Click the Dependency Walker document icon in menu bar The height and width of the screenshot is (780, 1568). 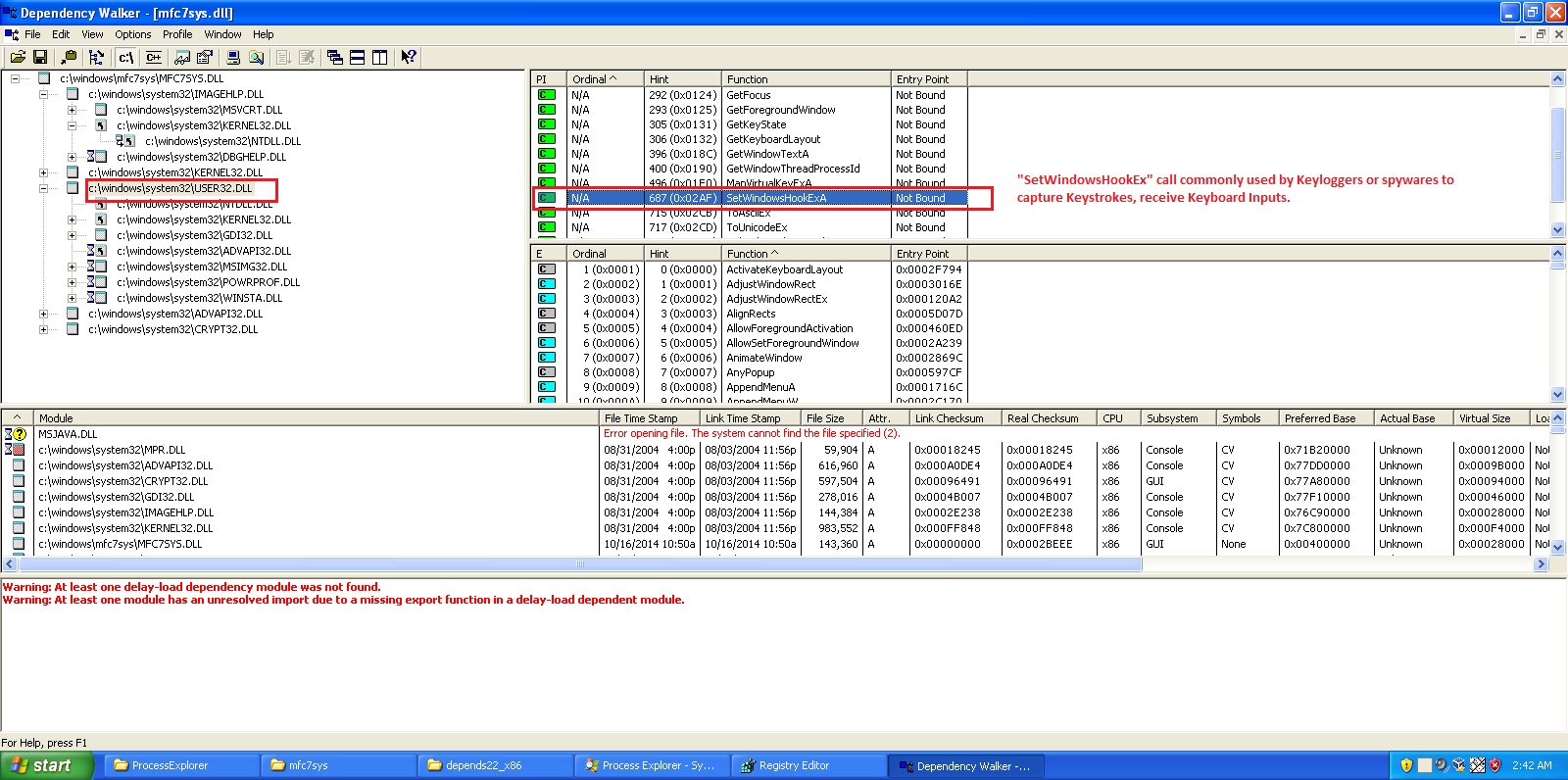(12, 34)
